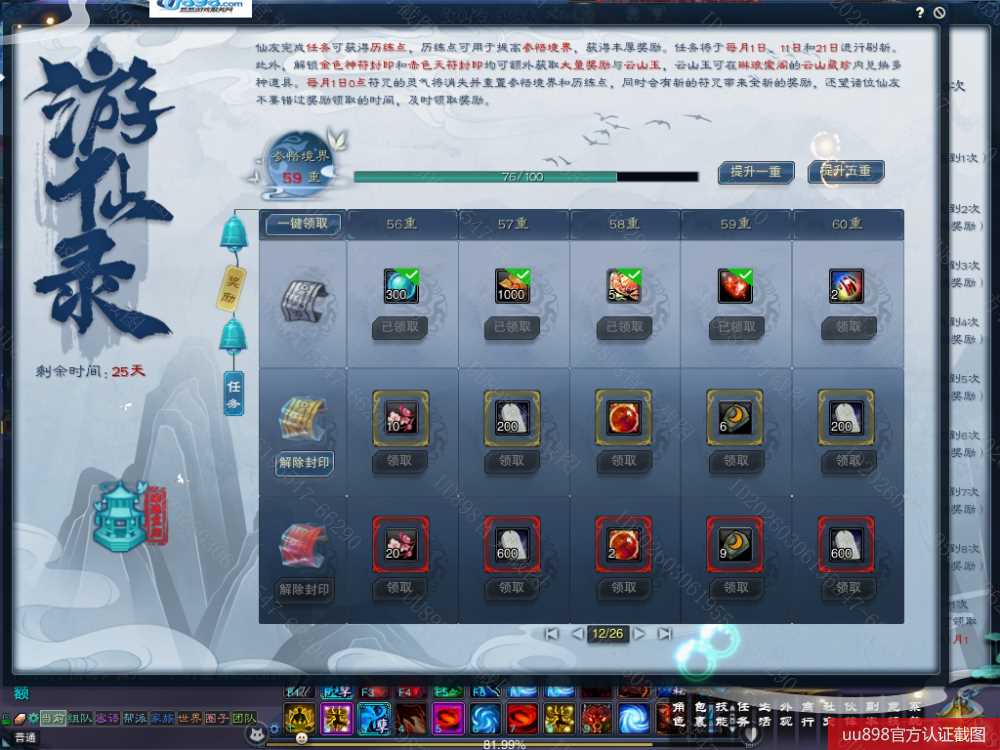Toggle the 帮派 chat channel filter
The width and height of the screenshot is (1000, 750).
[134, 718]
